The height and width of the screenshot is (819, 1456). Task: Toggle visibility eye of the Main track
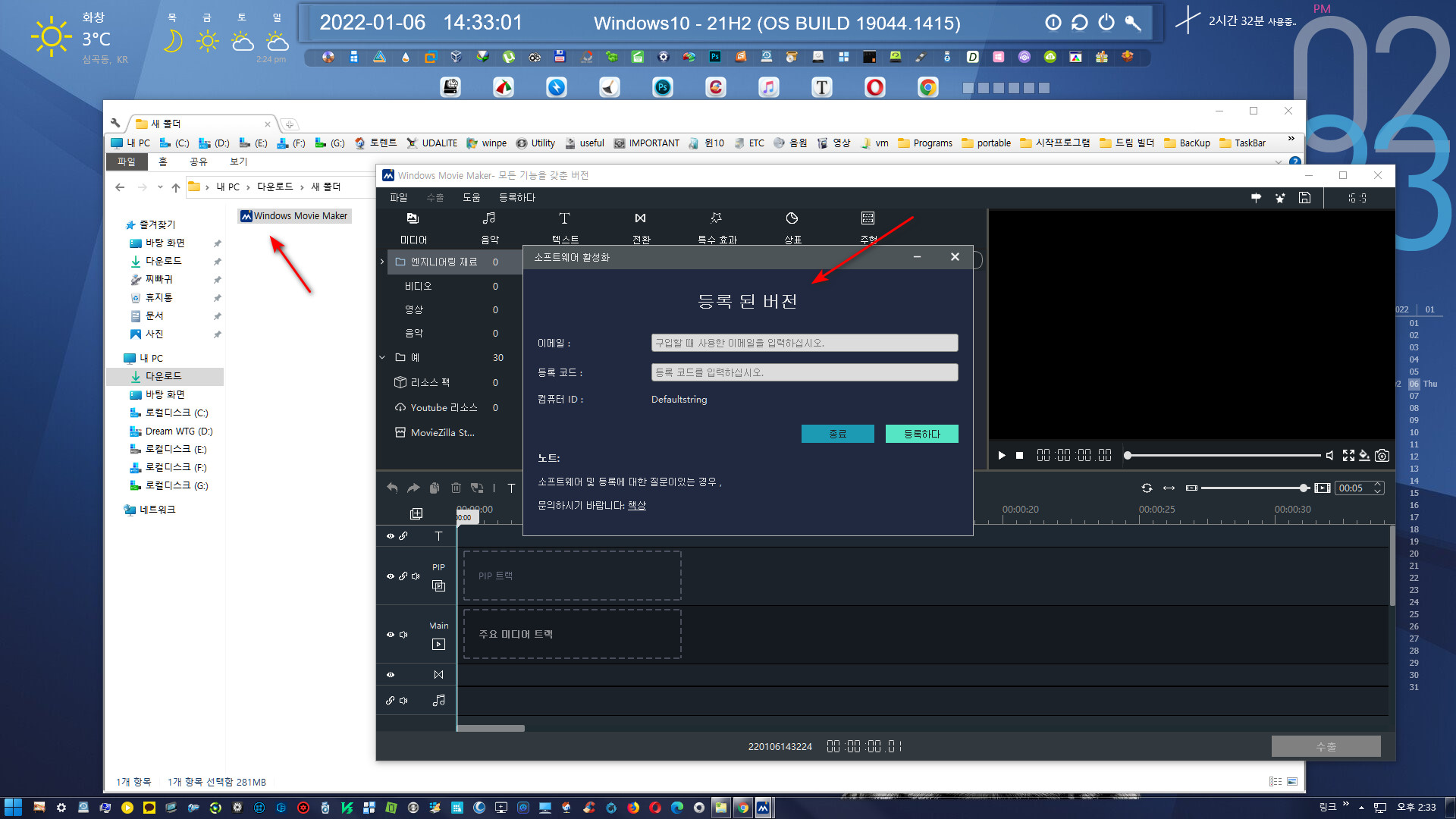pyautogui.click(x=391, y=635)
